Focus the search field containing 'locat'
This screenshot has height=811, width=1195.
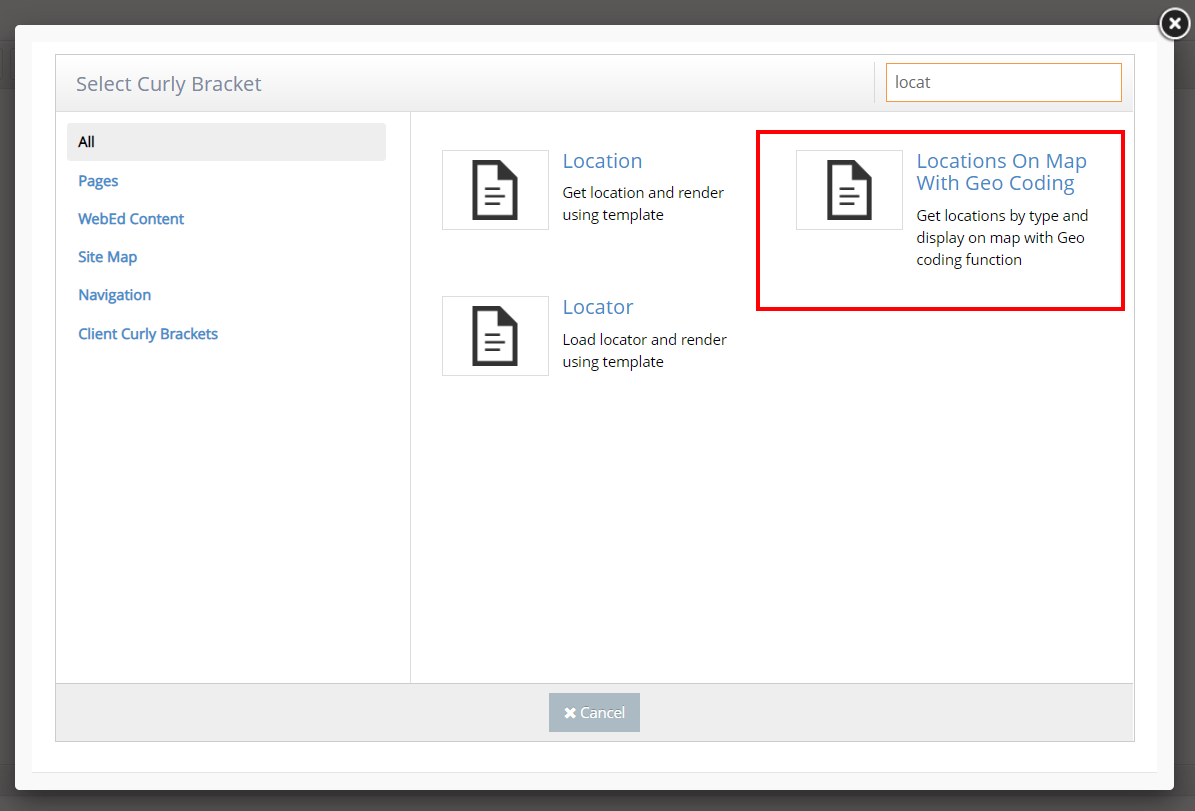tap(1003, 82)
